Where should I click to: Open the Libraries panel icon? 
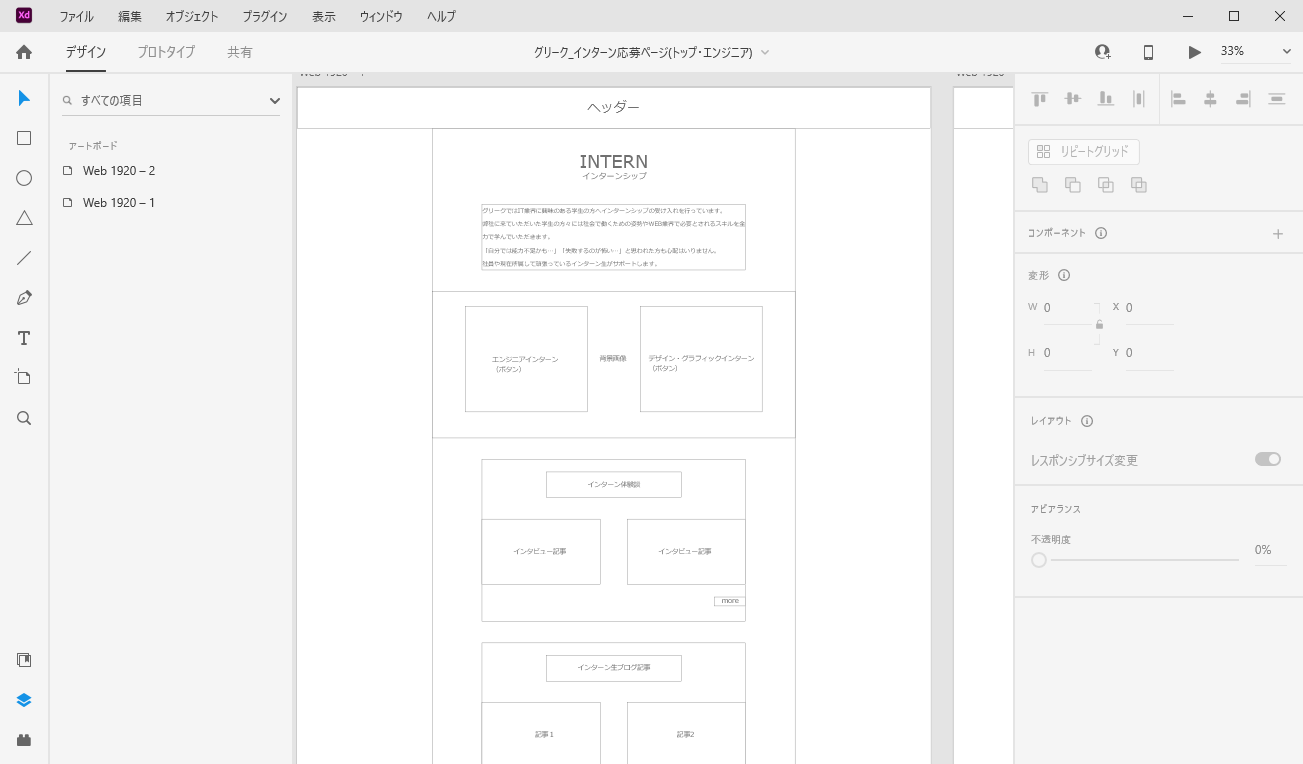coord(24,660)
